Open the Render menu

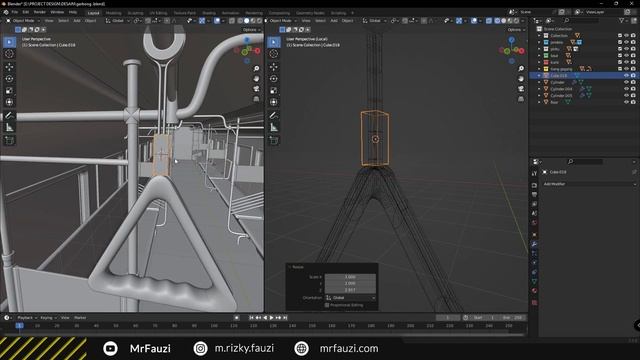coord(40,12)
